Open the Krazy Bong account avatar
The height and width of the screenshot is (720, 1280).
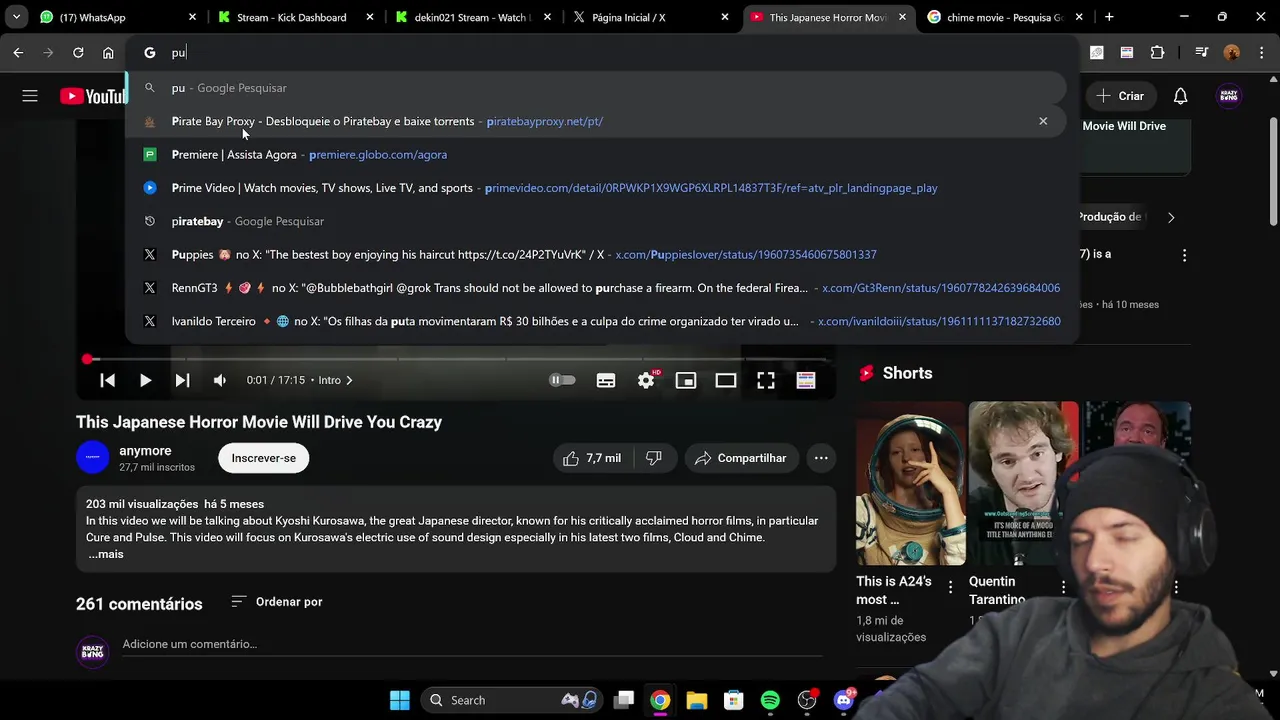click(1229, 96)
